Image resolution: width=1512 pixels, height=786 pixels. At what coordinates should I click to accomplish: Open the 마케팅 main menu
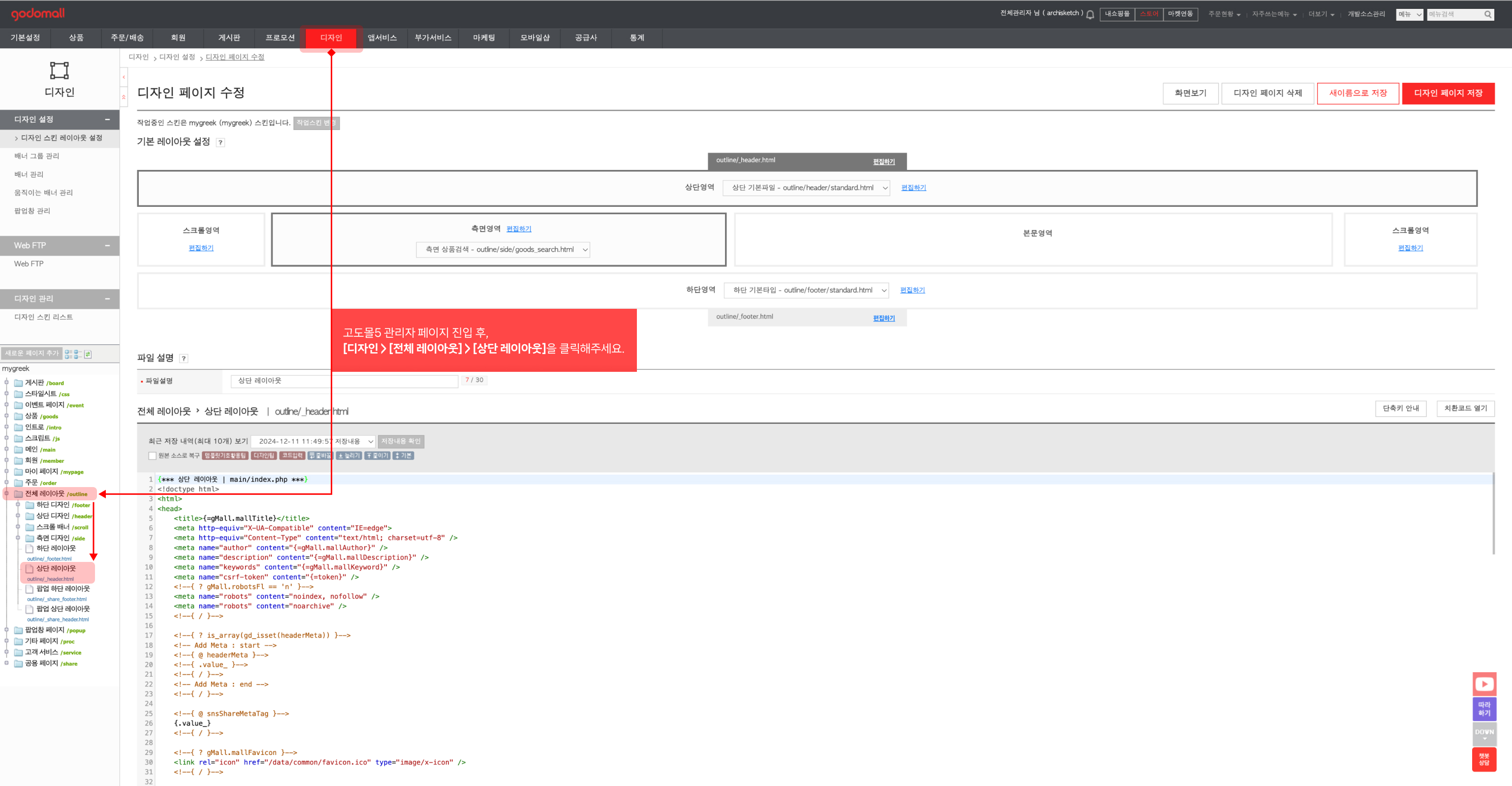coord(484,38)
